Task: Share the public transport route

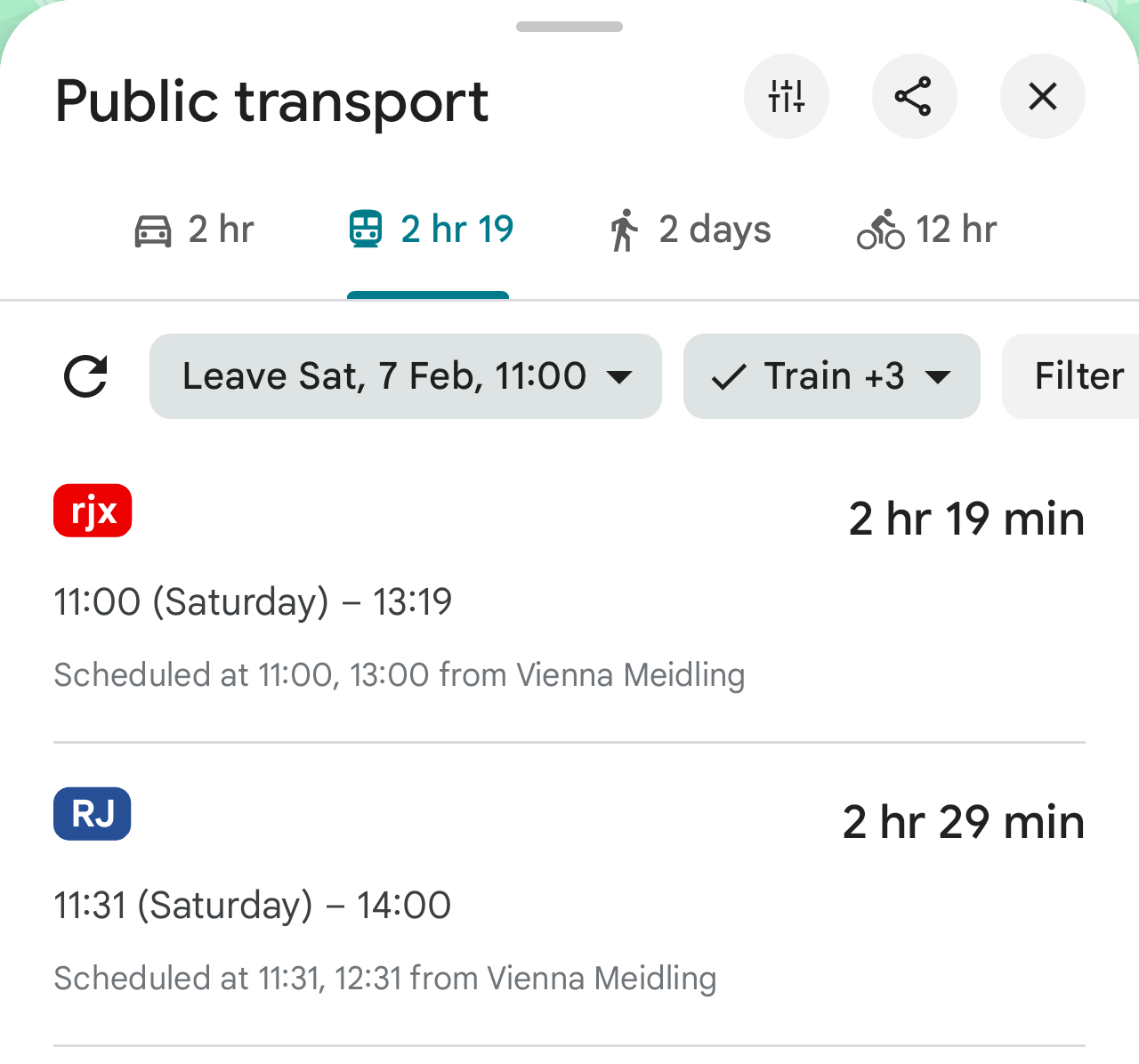Action: [x=914, y=96]
